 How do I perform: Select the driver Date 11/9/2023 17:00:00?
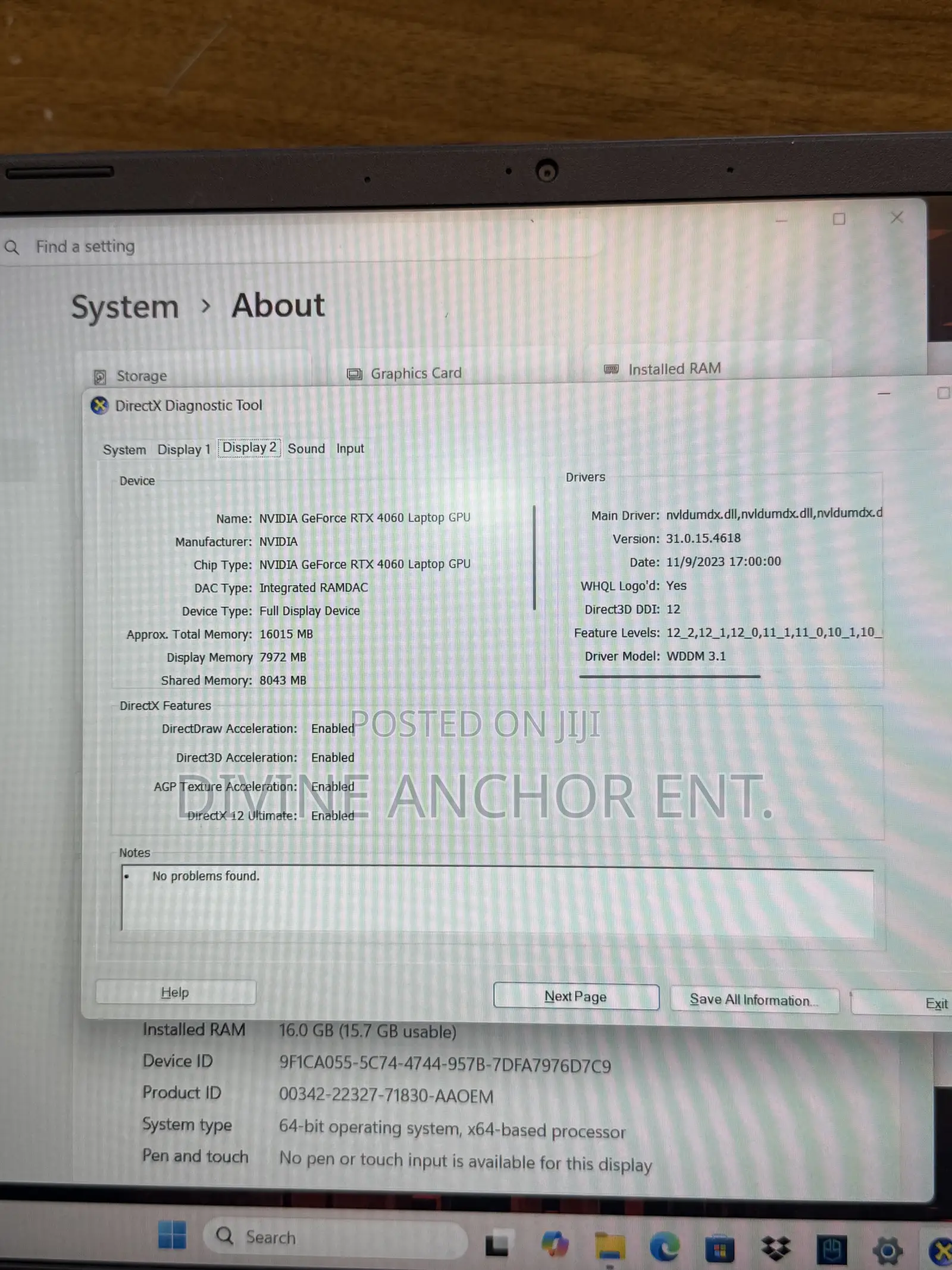[724, 562]
